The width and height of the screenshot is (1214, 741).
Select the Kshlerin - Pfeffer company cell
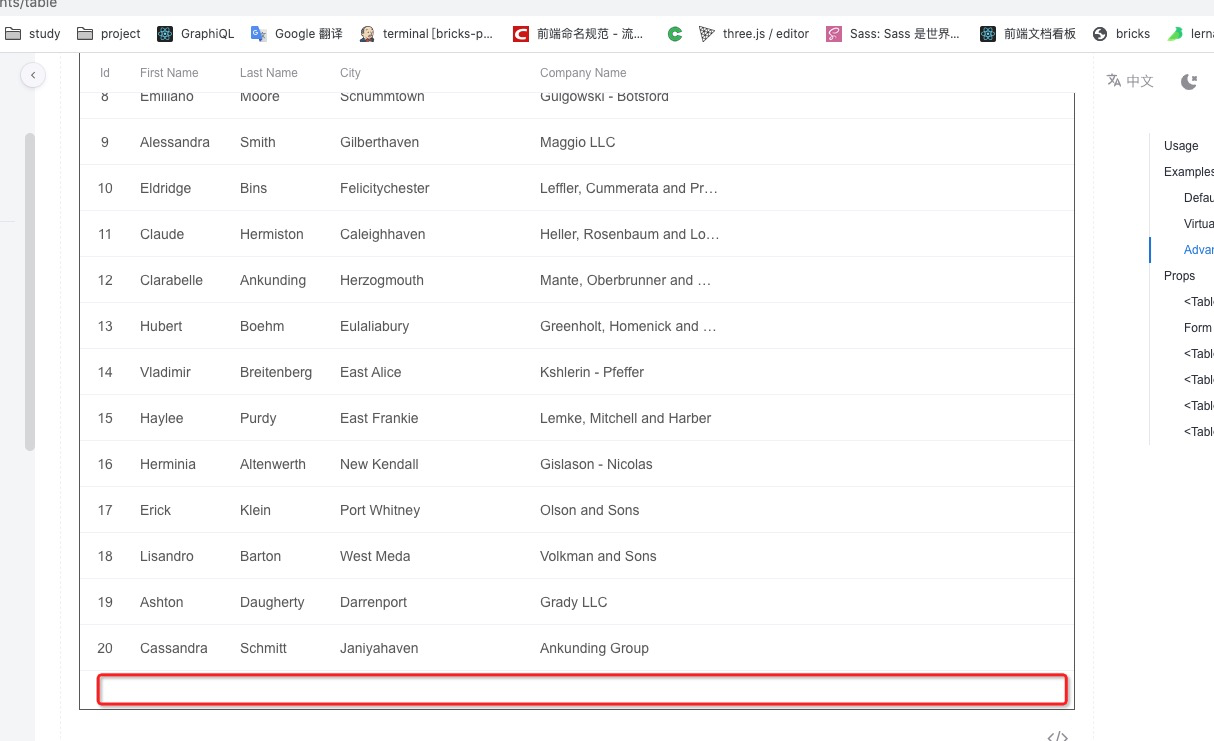tap(592, 372)
